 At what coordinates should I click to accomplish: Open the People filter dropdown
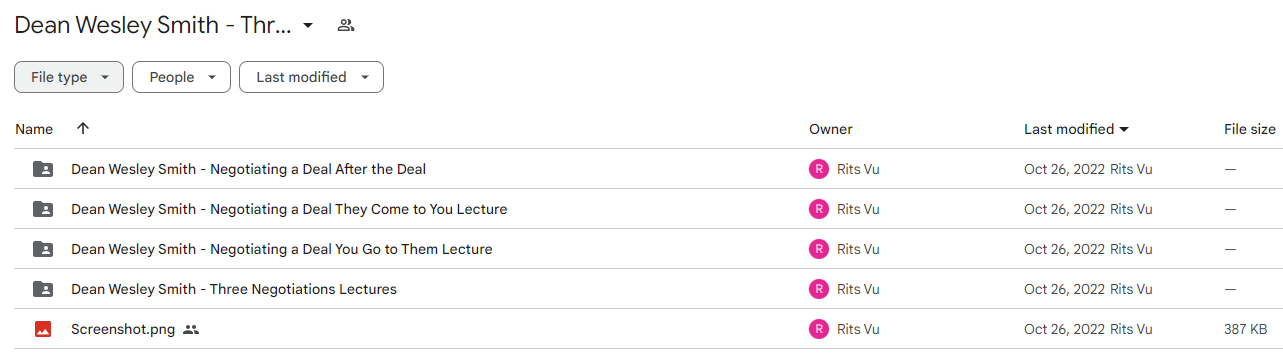tap(181, 77)
